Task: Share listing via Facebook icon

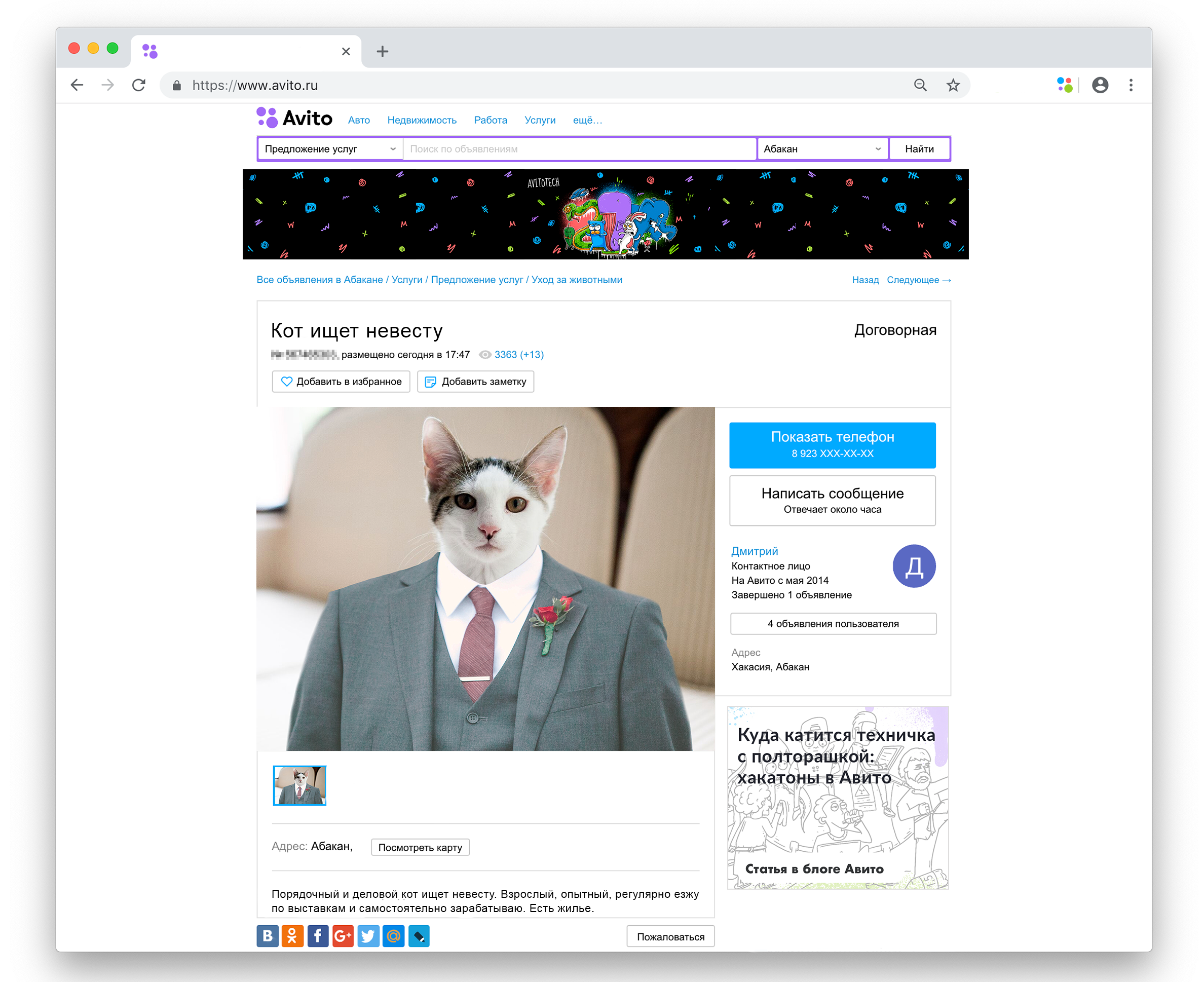Action: pos(318,936)
